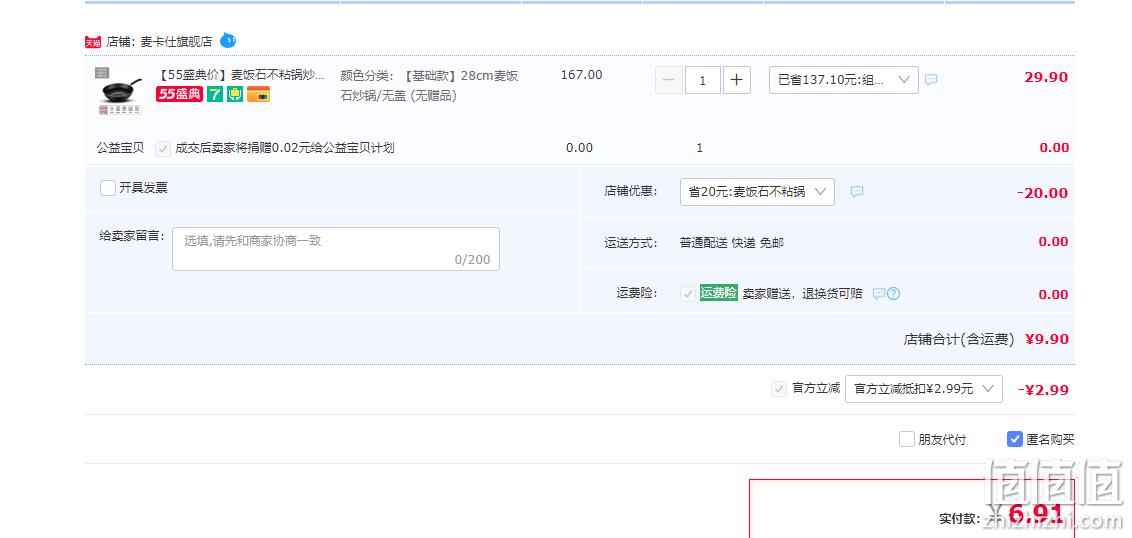Click the 成交后卖家将捐赠0.02元 donation text
The height and width of the screenshot is (538, 1132).
(x=284, y=148)
